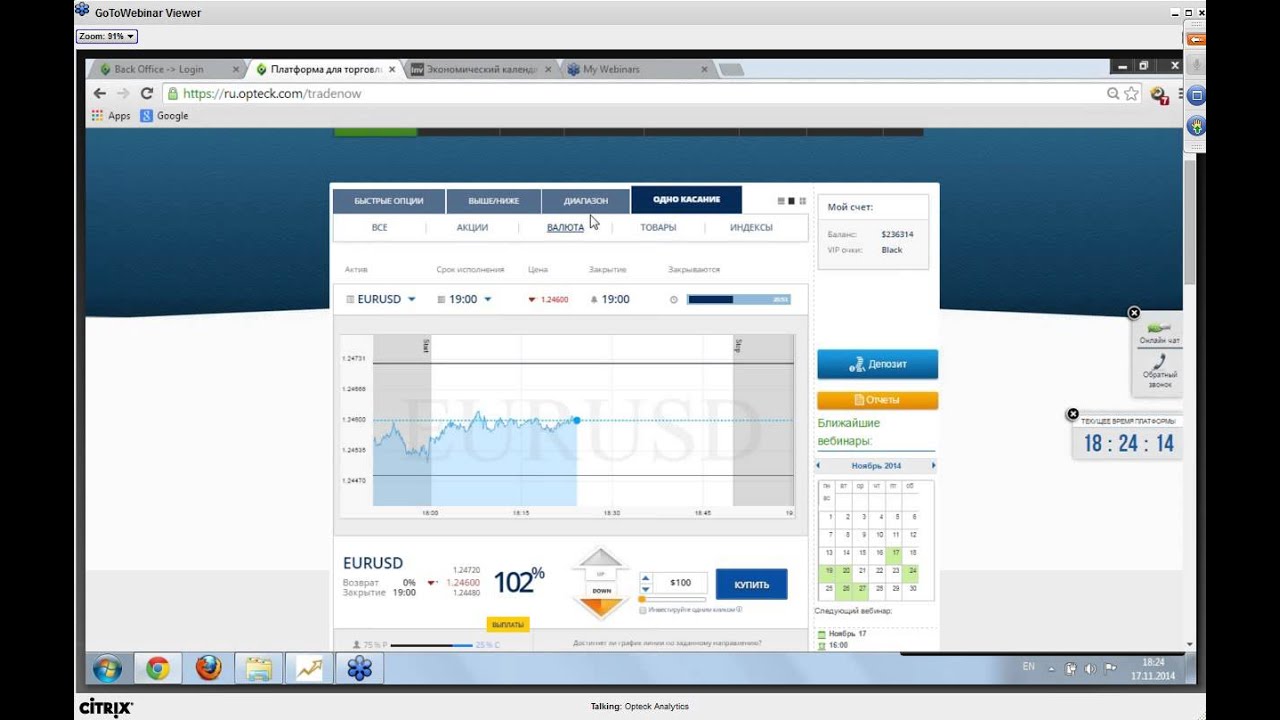Image resolution: width=1280 pixels, height=720 pixels.
Task: Go to next month in webinar calendar
Action: point(933,466)
